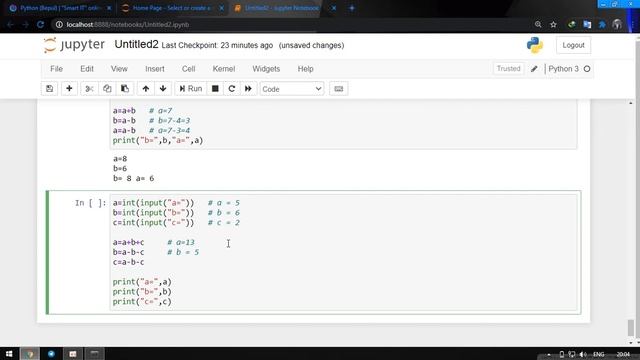640x360 pixels.
Task: Click the volume icon in system tray
Action: [x=582, y=354]
